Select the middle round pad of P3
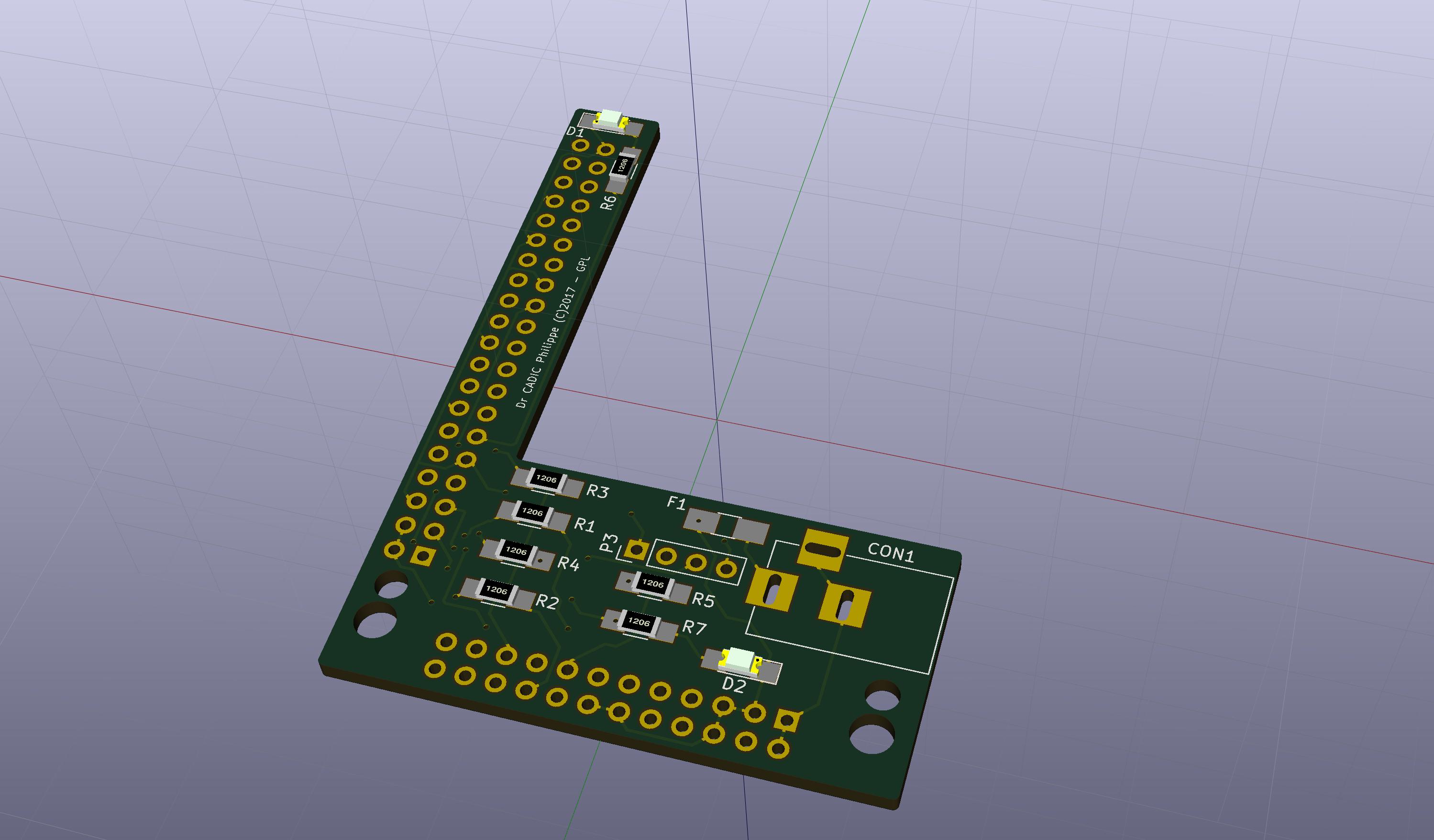Image resolution: width=1434 pixels, height=840 pixels. 696,563
